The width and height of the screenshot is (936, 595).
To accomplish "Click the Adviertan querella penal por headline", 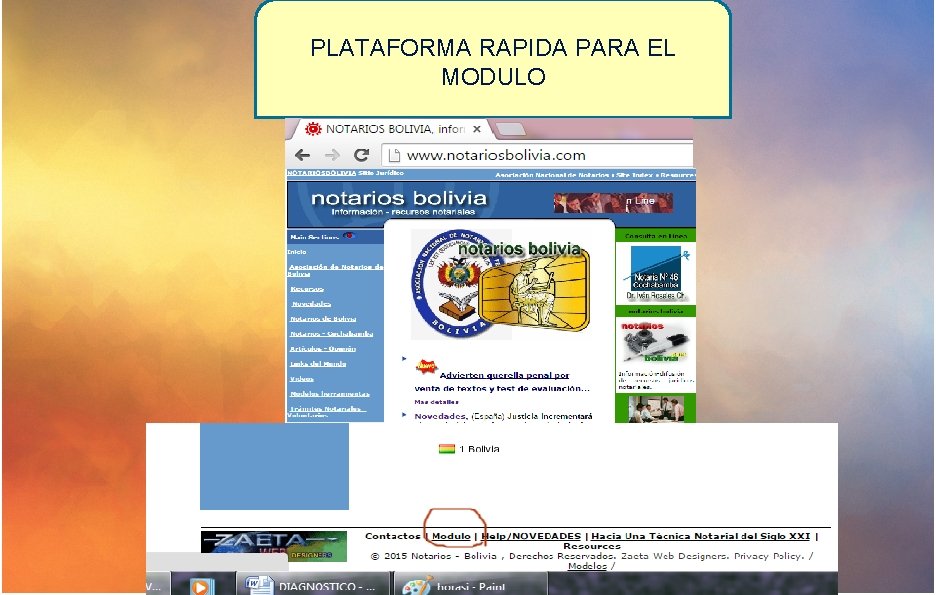I will coord(504,375).
